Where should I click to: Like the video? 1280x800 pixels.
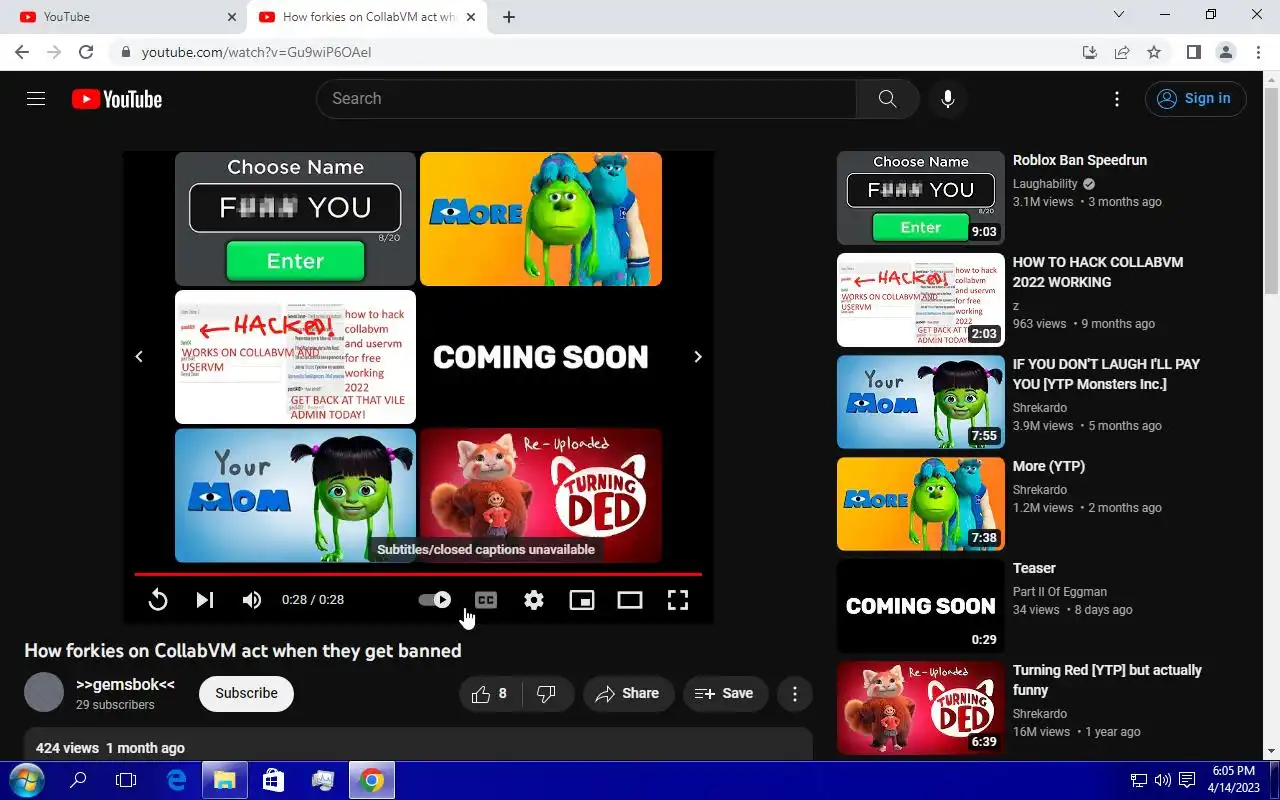click(x=489, y=693)
